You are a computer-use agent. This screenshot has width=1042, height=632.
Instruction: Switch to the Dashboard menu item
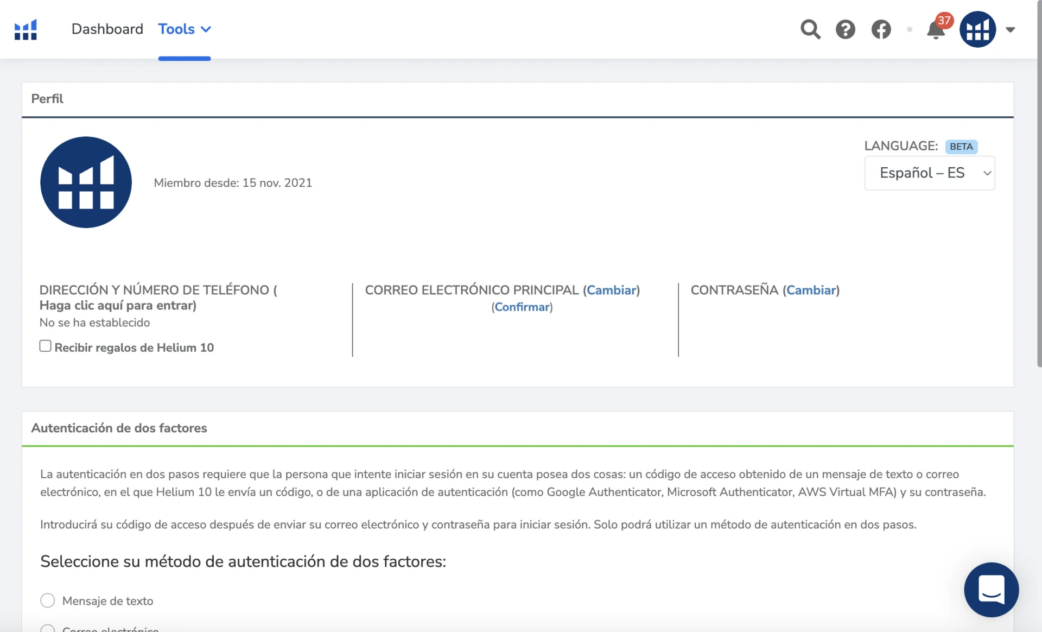[x=107, y=29]
